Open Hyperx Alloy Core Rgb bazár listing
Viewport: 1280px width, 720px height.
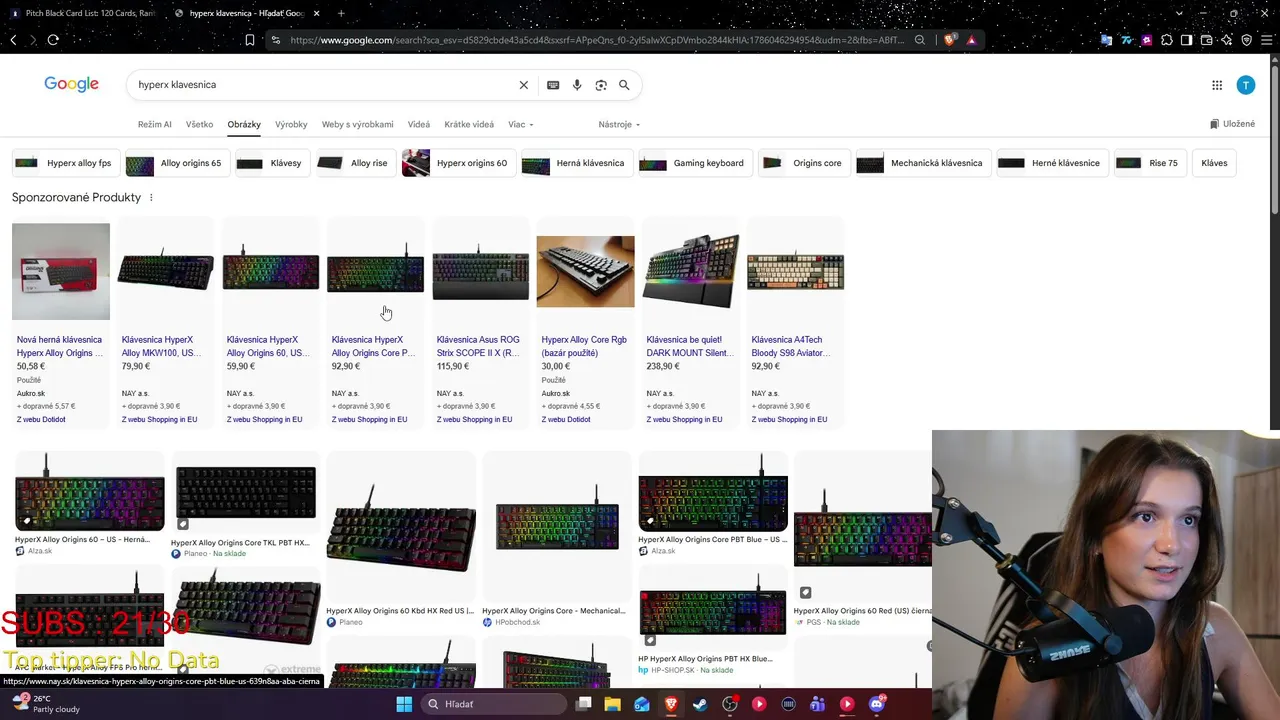[584, 346]
